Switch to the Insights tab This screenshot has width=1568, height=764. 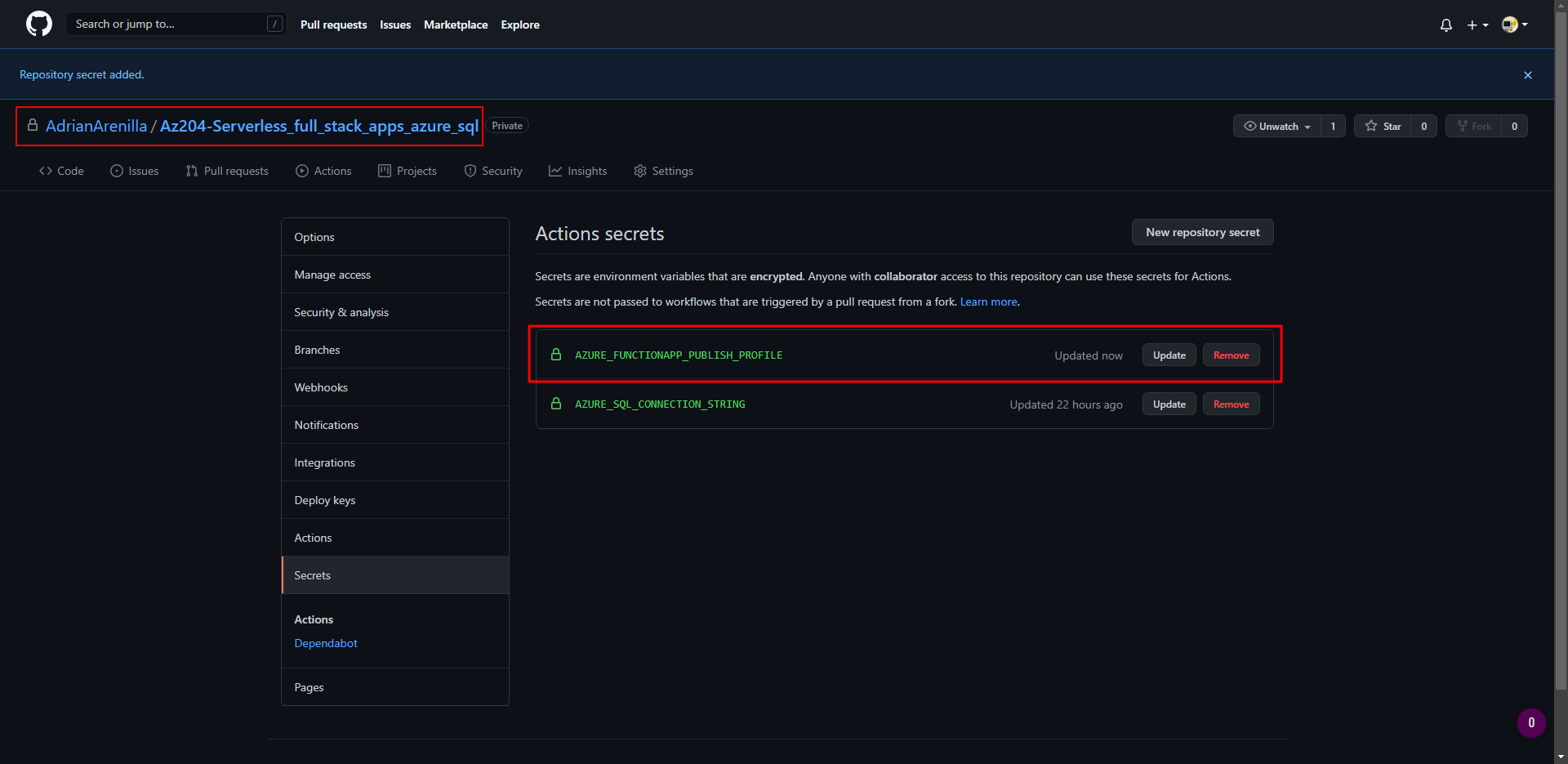pos(578,171)
